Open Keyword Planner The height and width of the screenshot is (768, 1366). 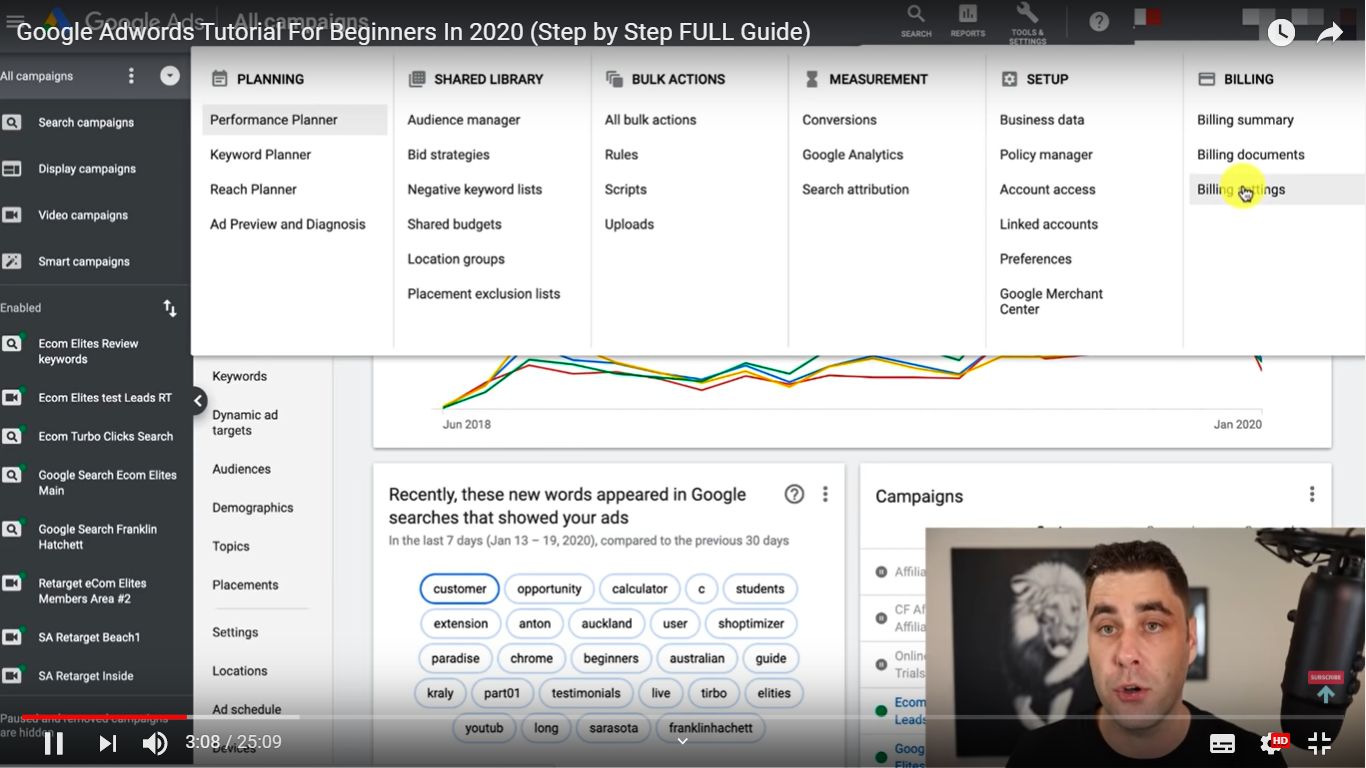pyautogui.click(x=260, y=155)
